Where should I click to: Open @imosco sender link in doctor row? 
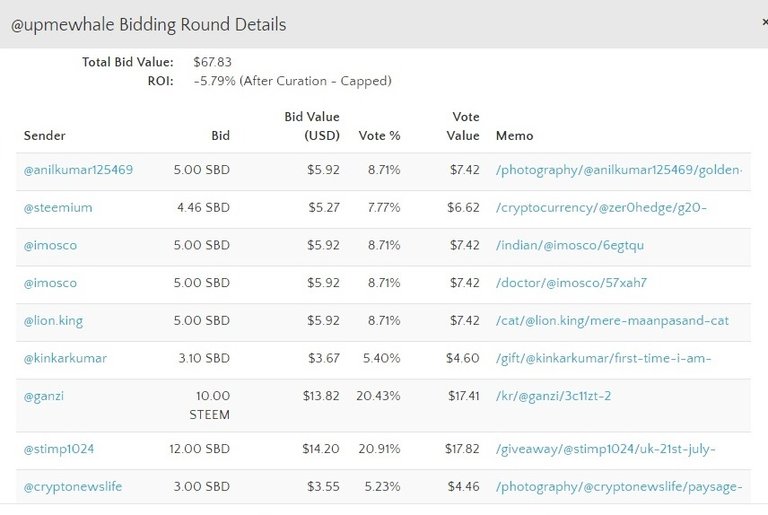[50, 283]
